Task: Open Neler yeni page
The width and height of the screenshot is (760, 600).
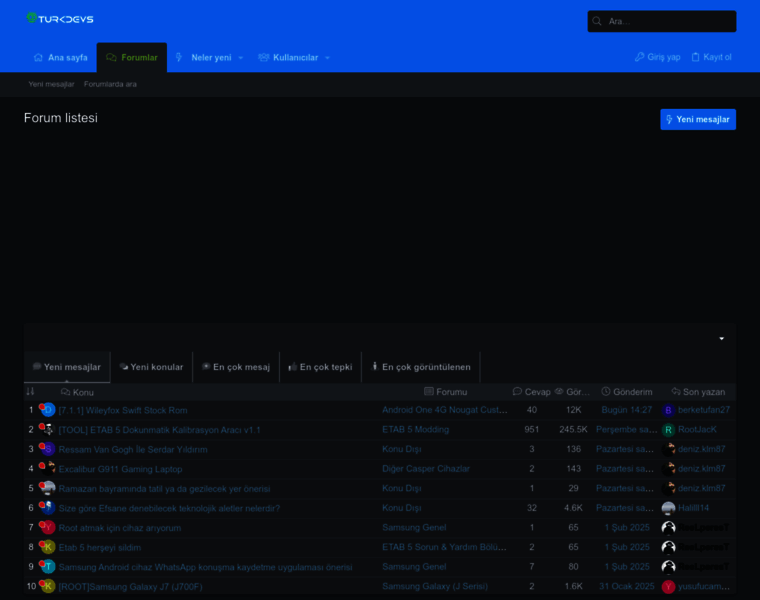Action: [211, 58]
